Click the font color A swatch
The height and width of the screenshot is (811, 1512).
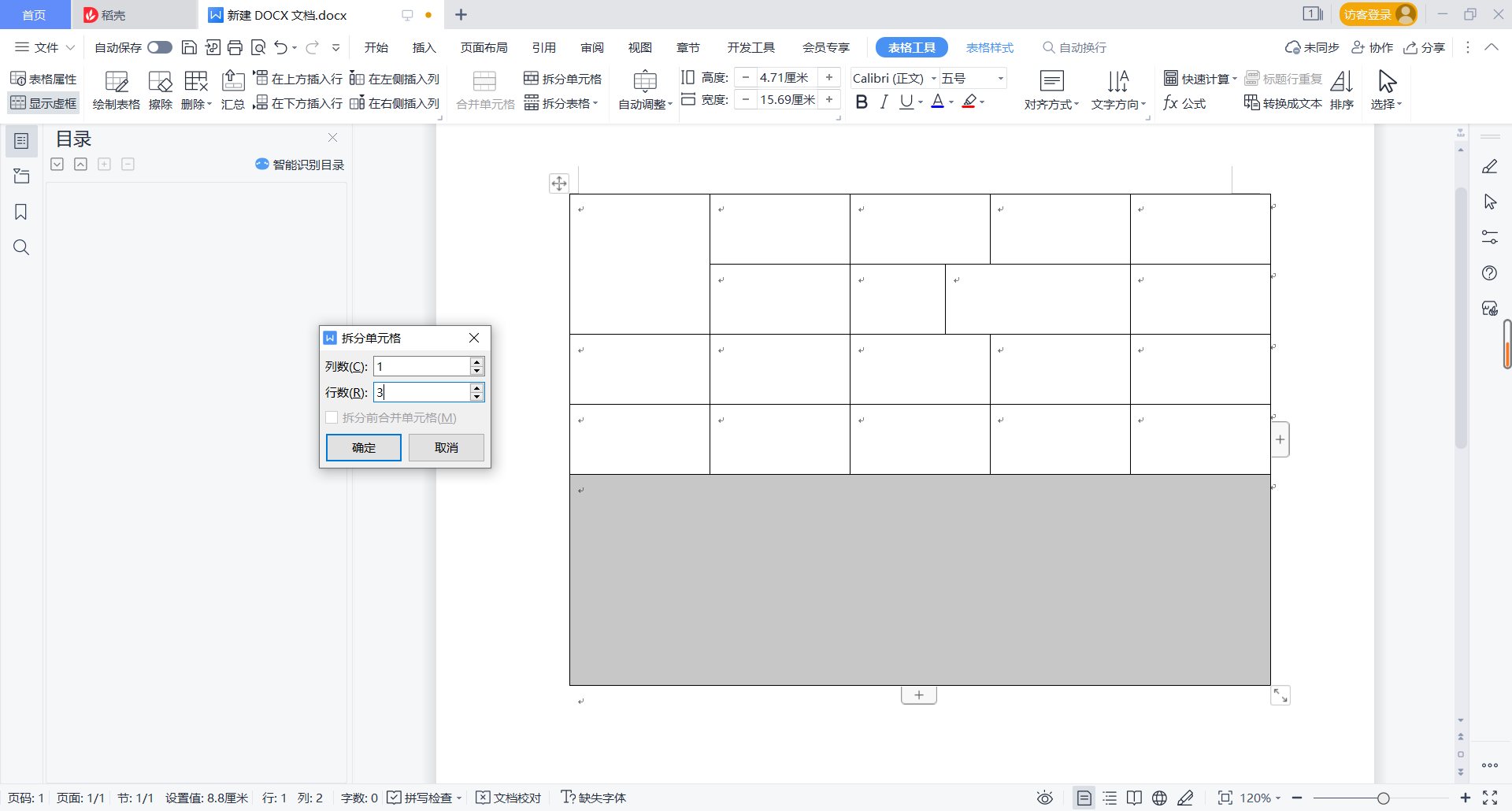point(937,102)
